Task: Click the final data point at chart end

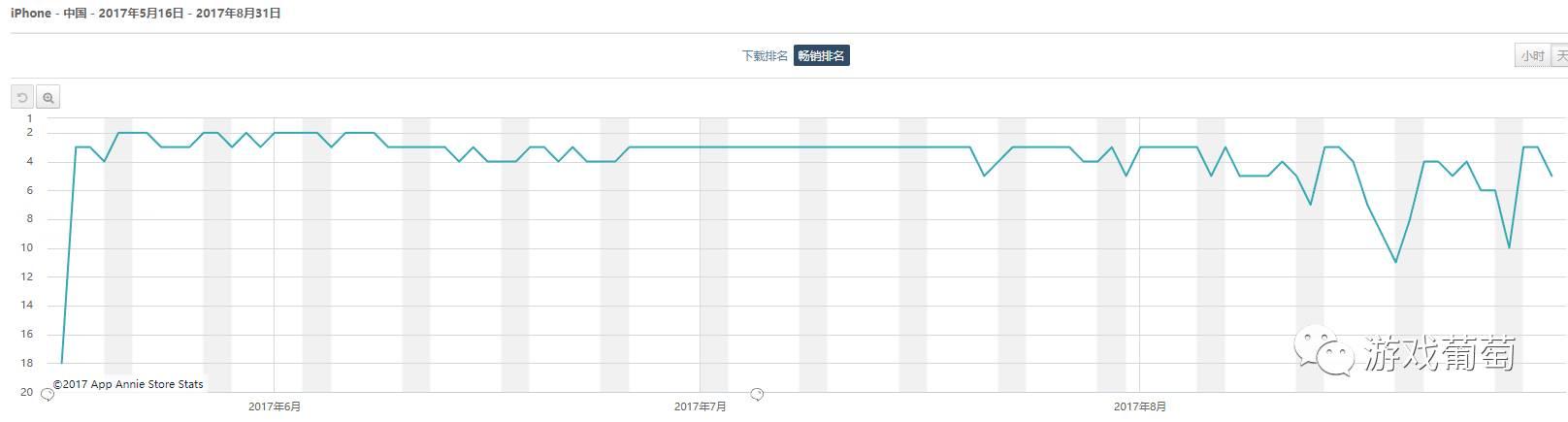Action: tap(1552, 176)
